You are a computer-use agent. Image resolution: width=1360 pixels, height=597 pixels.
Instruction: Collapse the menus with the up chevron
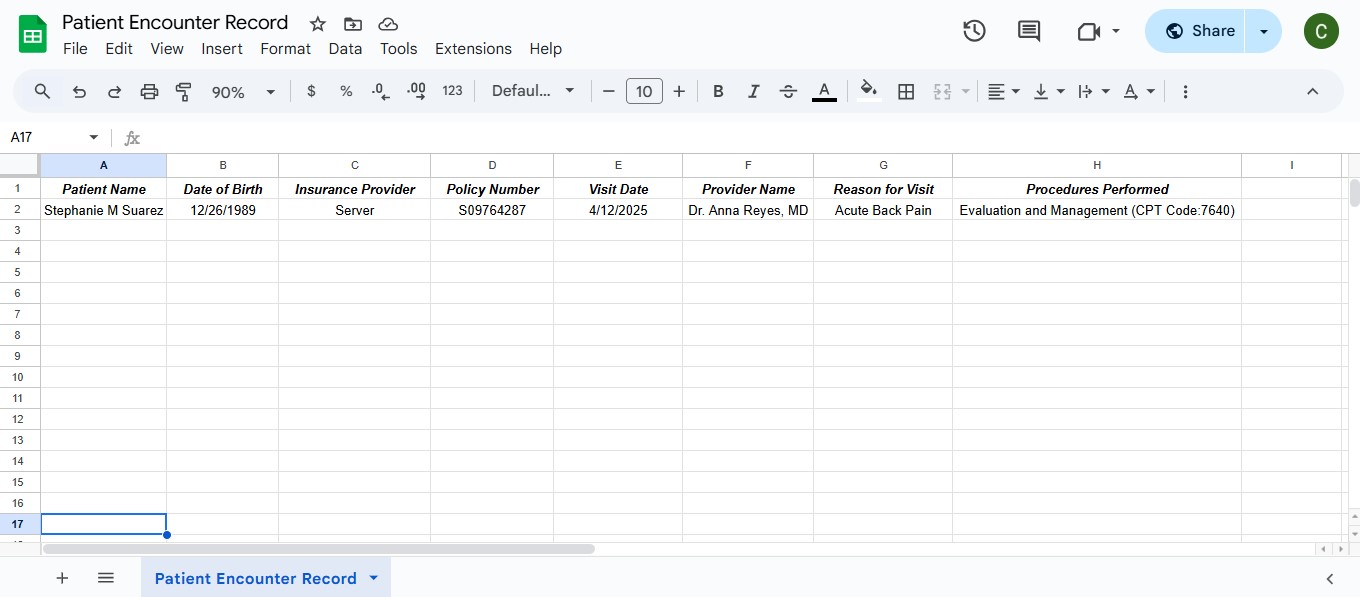point(1313,91)
